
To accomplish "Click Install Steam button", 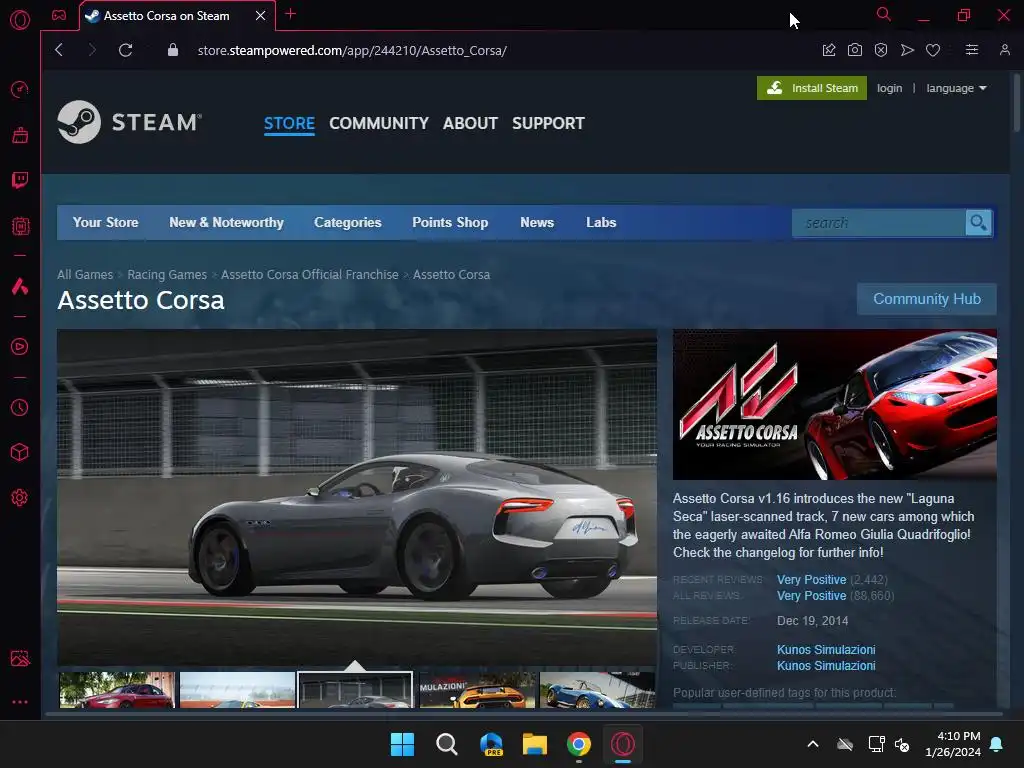I will pos(812,88).
